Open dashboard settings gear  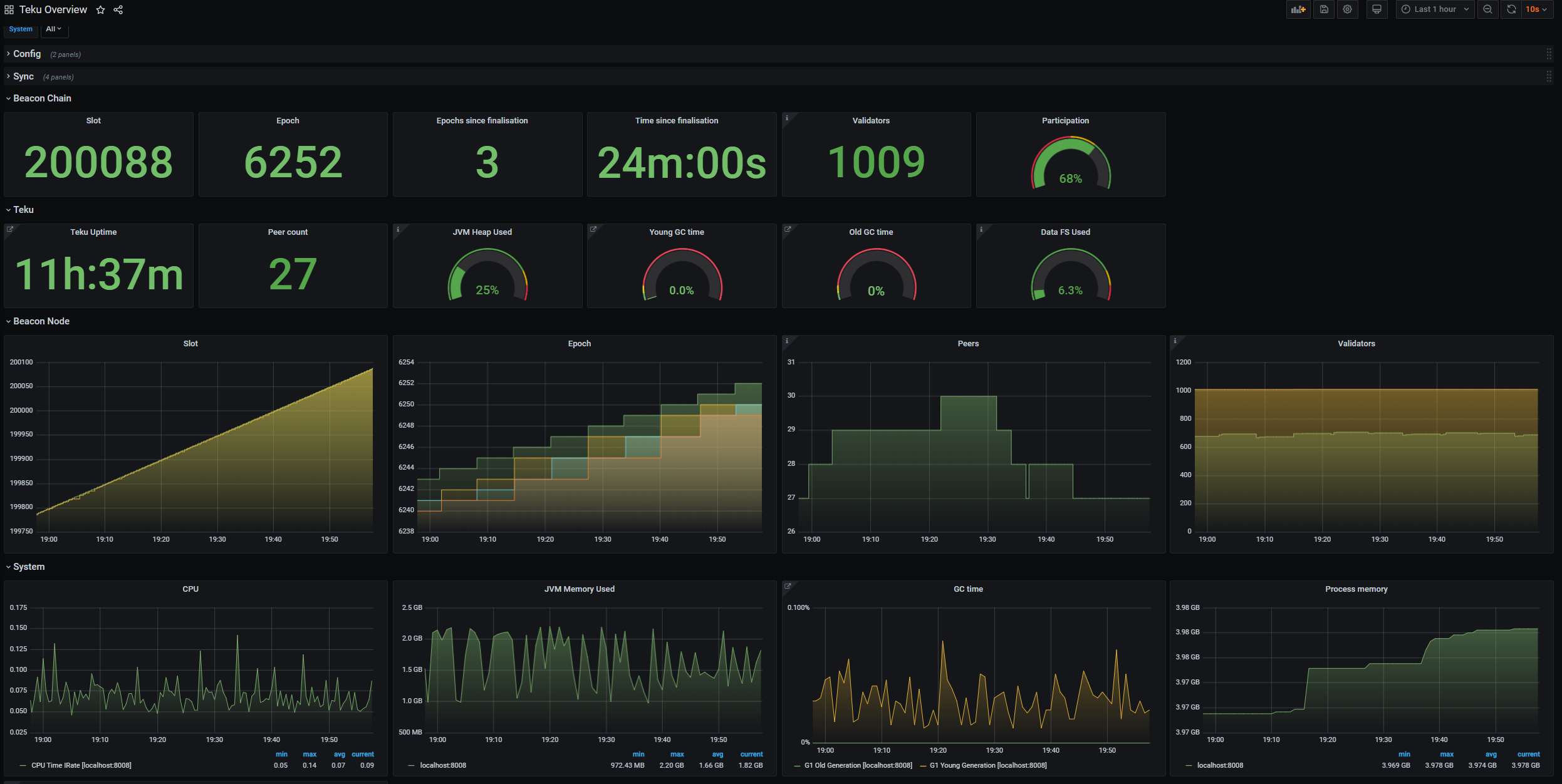[x=1347, y=9]
